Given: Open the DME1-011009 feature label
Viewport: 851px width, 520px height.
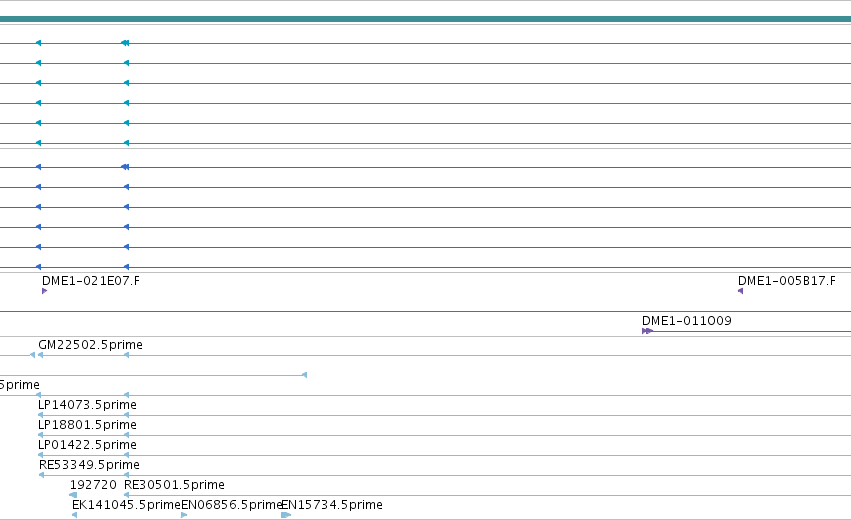Looking at the screenshot, I should pos(687,321).
